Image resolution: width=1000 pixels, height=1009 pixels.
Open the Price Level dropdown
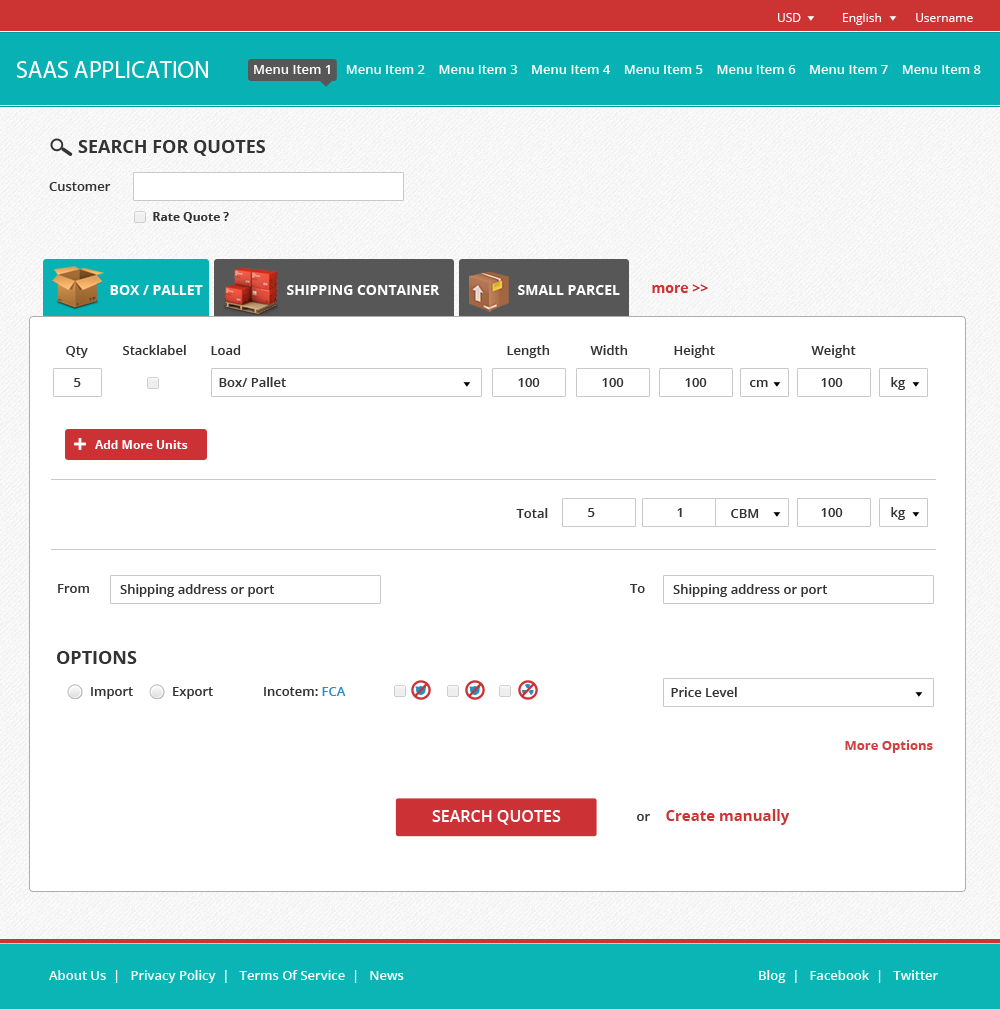pyautogui.click(x=797, y=692)
